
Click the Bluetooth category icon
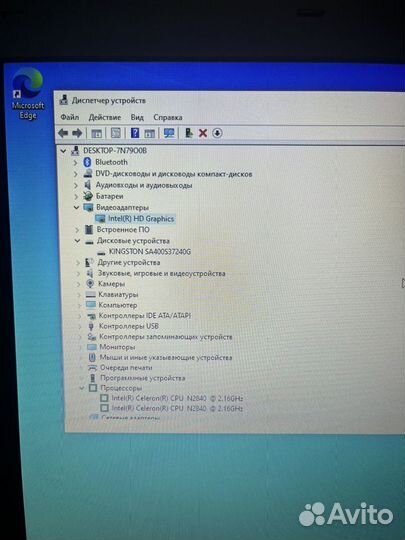click(87, 162)
